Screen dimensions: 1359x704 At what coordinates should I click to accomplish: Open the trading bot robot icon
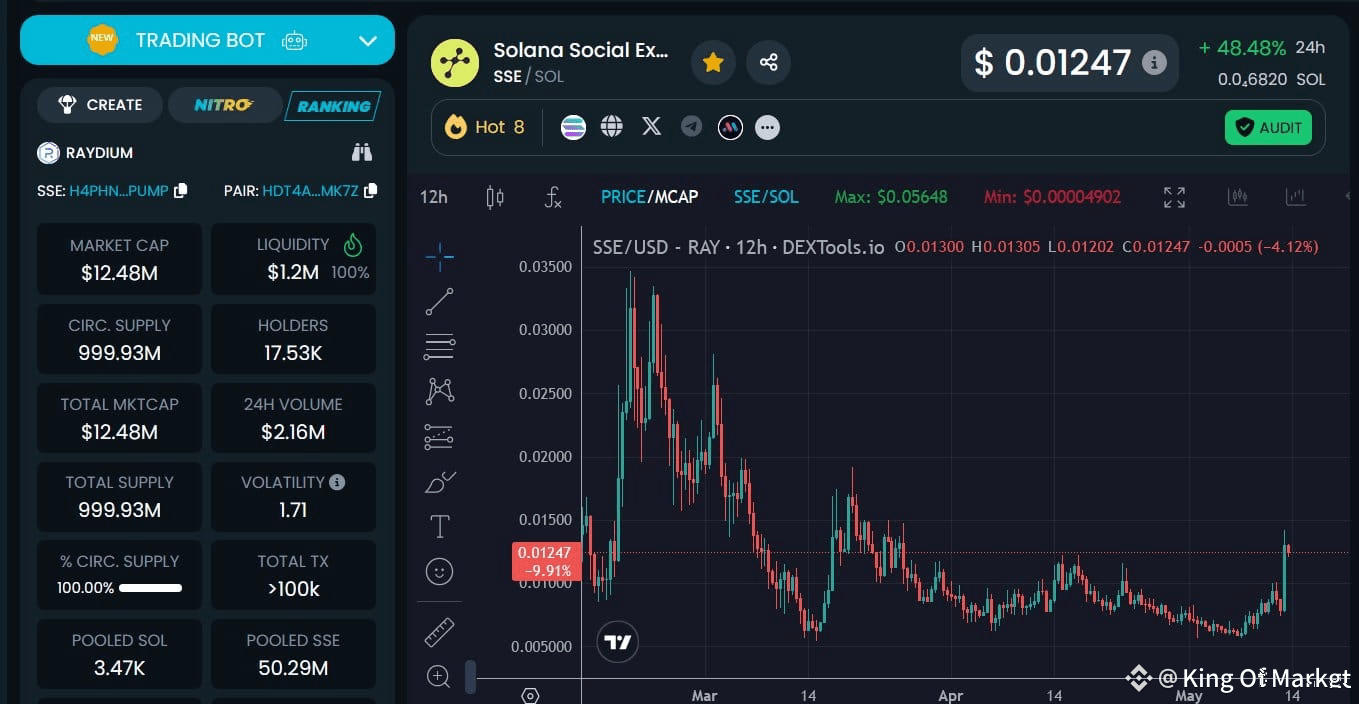(x=293, y=41)
